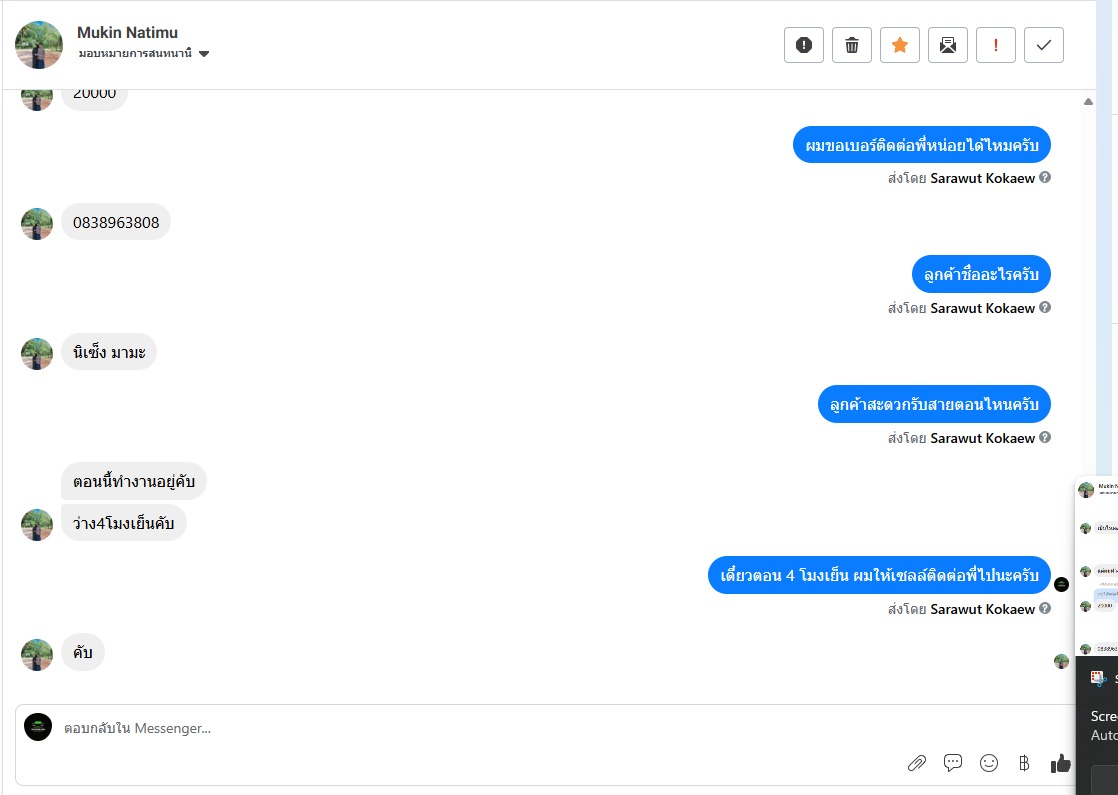
Task: Click help icon beside first Sarawut Kokaew label
Action: 1045,178
